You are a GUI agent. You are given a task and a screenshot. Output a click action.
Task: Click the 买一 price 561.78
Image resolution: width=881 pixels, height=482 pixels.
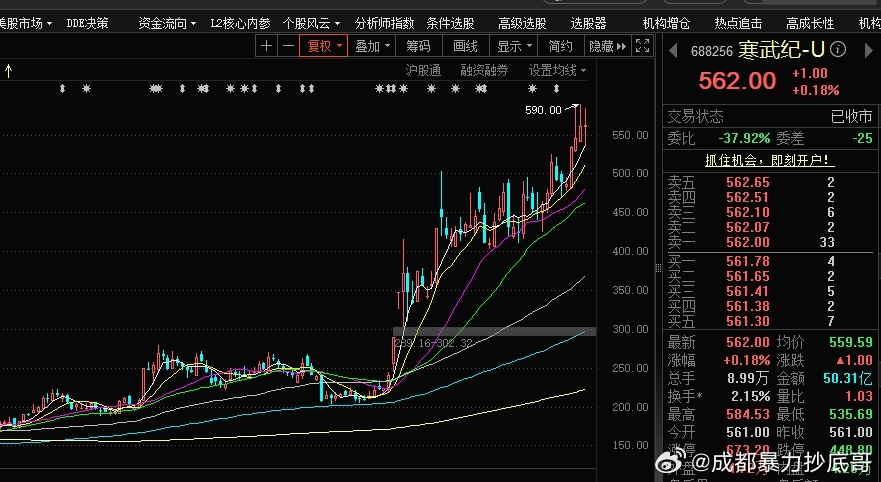(747, 261)
